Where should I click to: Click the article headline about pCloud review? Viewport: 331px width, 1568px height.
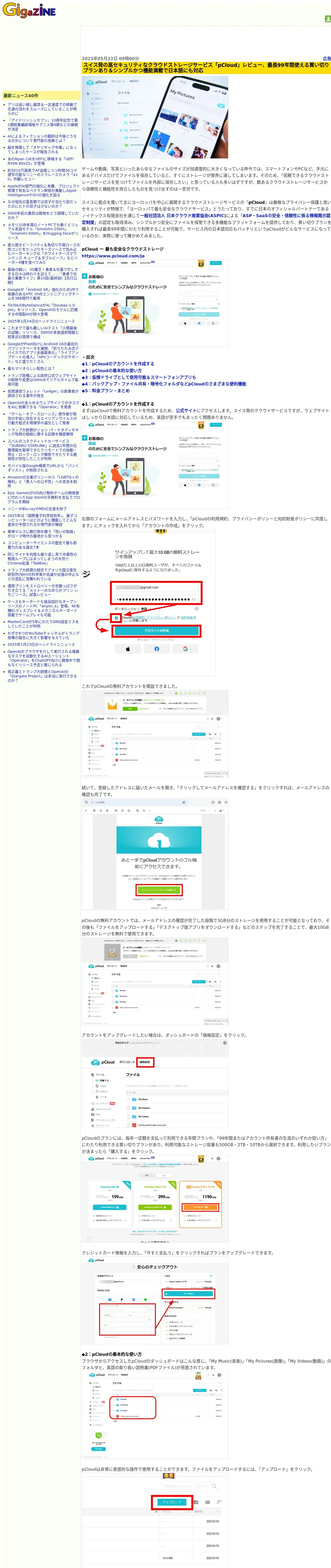point(206,68)
